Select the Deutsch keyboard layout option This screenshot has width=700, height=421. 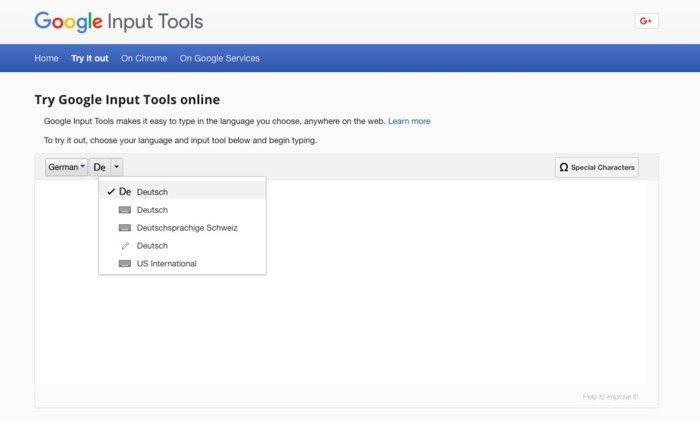pos(152,210)
